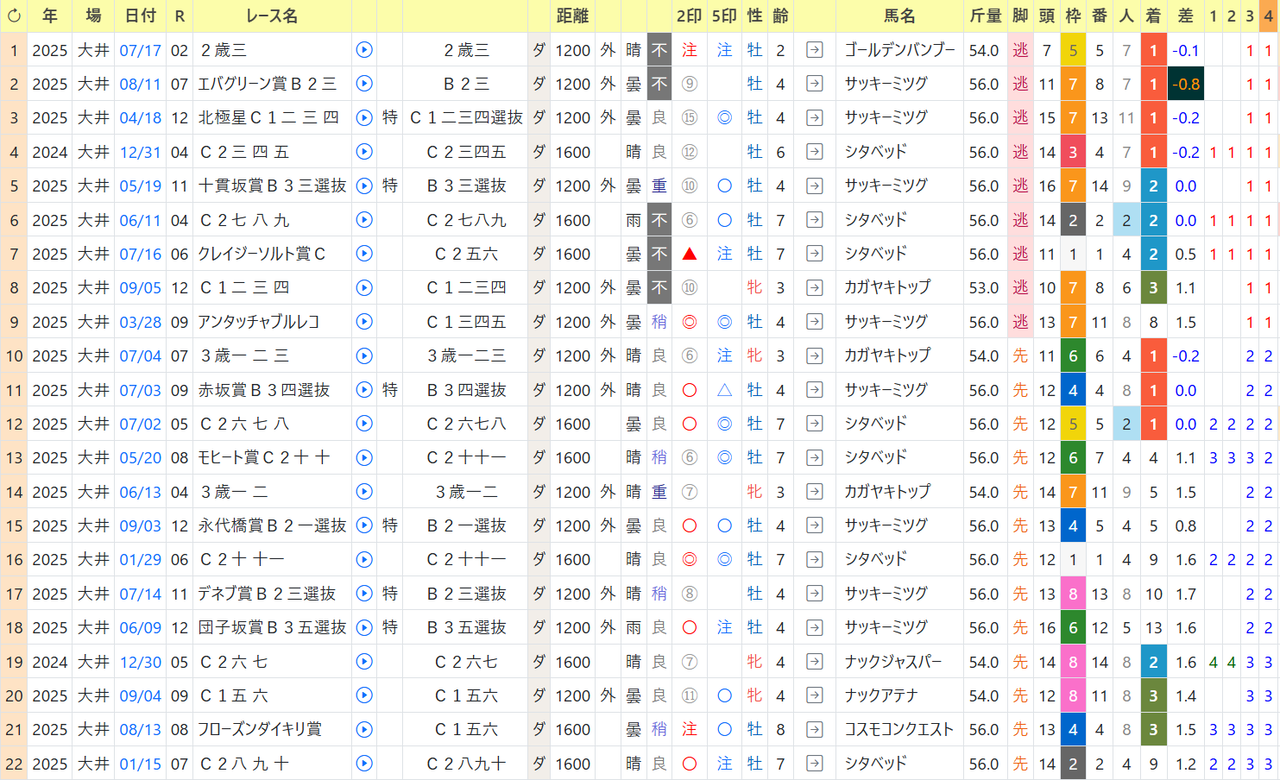Sort by the 5印 column header
1280x780 pixels.
coord(724,16)
